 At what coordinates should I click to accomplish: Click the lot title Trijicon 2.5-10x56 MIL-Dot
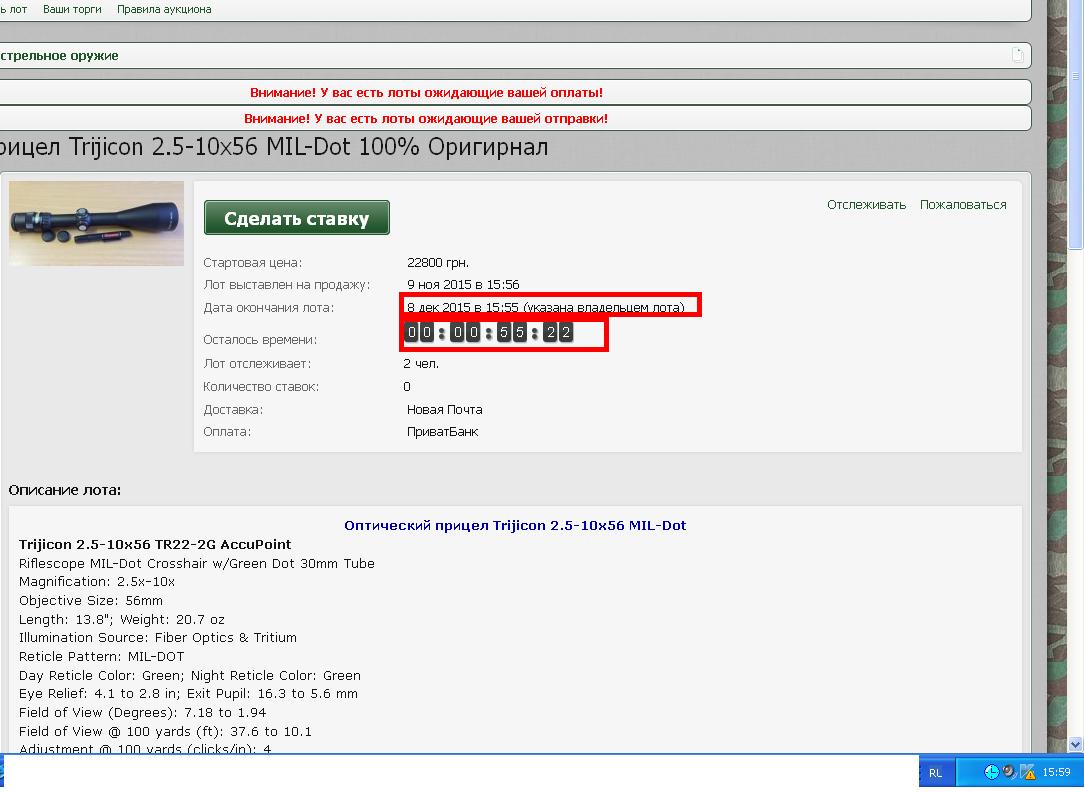pyautogui.click(x=274, y=147)
